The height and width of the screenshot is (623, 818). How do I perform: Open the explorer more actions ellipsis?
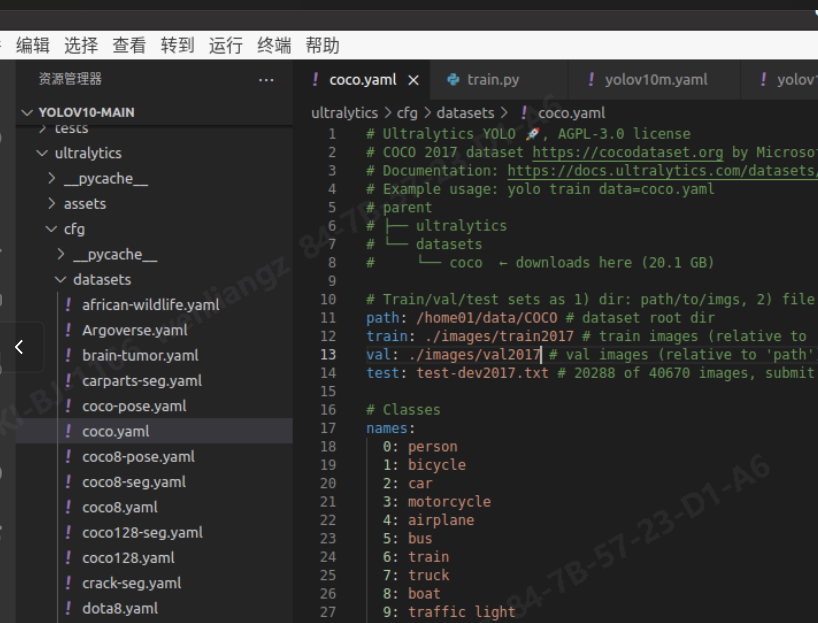click(x=266, y=79)
